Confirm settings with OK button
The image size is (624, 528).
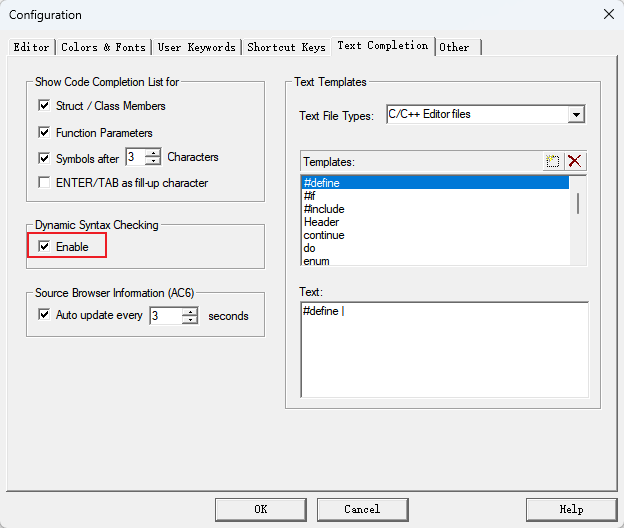pos(261,509)
